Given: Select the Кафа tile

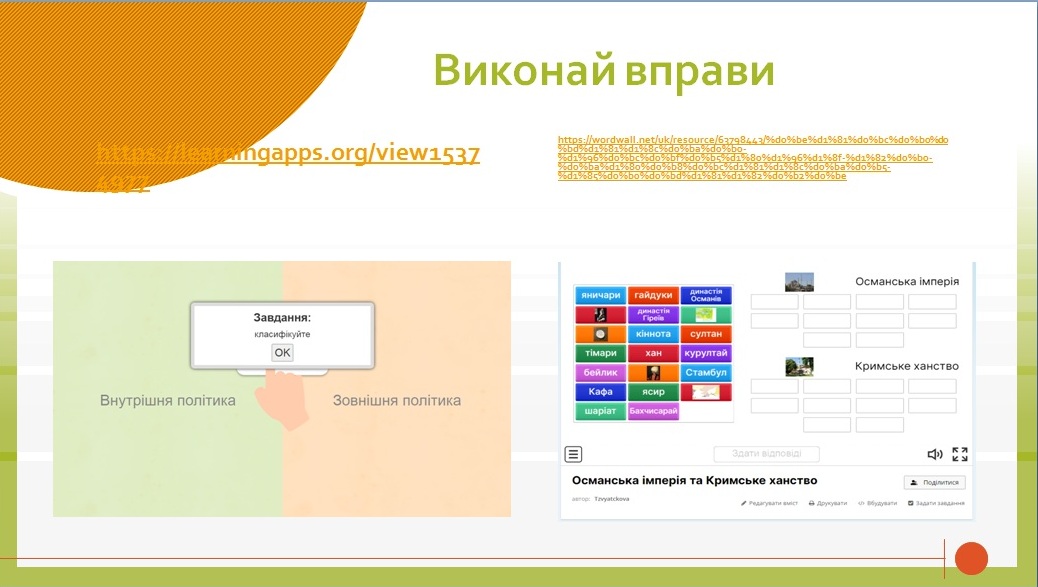Looking at the screenshot, I should pyautogui.click(x=600, y=391).
